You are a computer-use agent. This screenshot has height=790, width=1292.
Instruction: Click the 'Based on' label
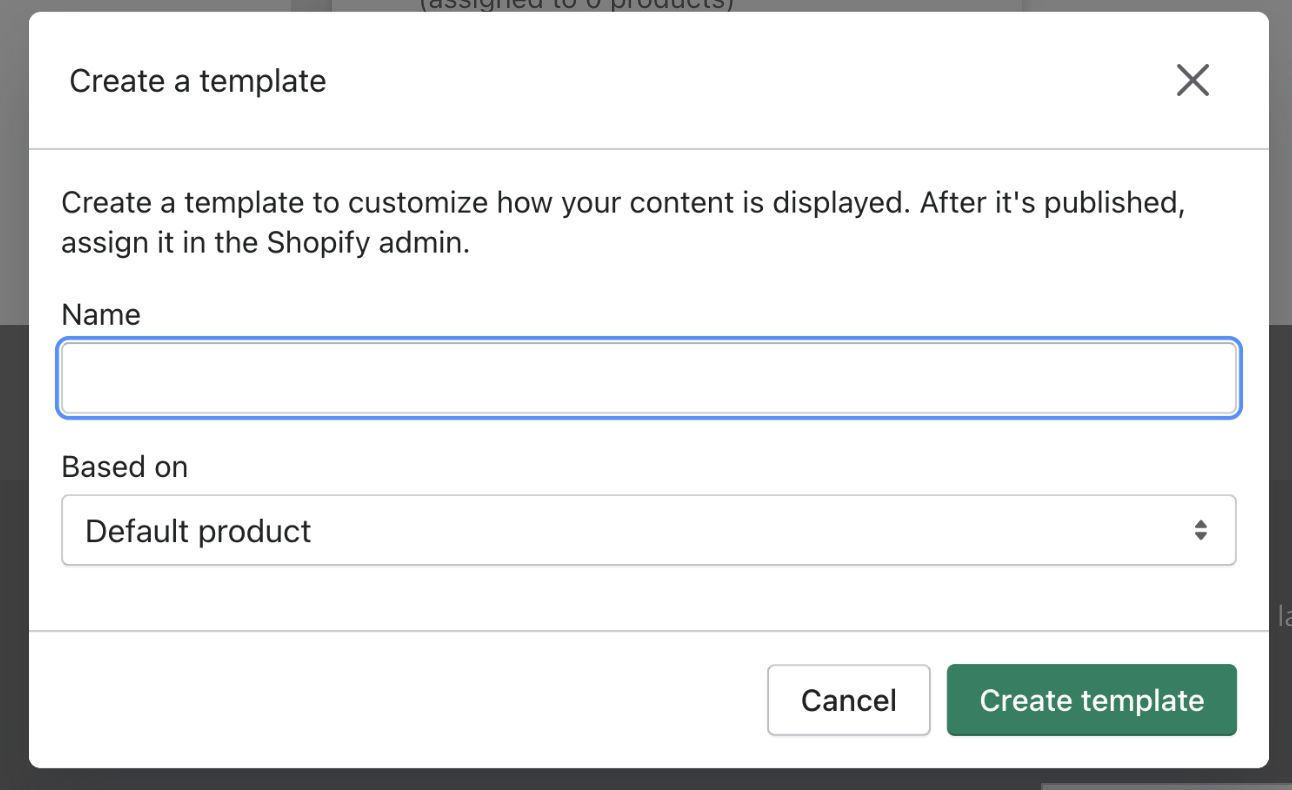[x=125, y=467]
